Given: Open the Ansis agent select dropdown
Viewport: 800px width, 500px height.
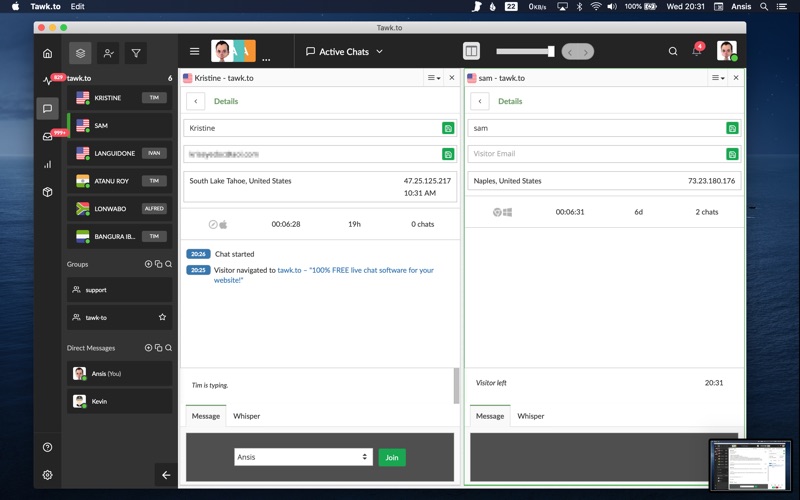Looking at the screenshot, I should tap(303, 457).
